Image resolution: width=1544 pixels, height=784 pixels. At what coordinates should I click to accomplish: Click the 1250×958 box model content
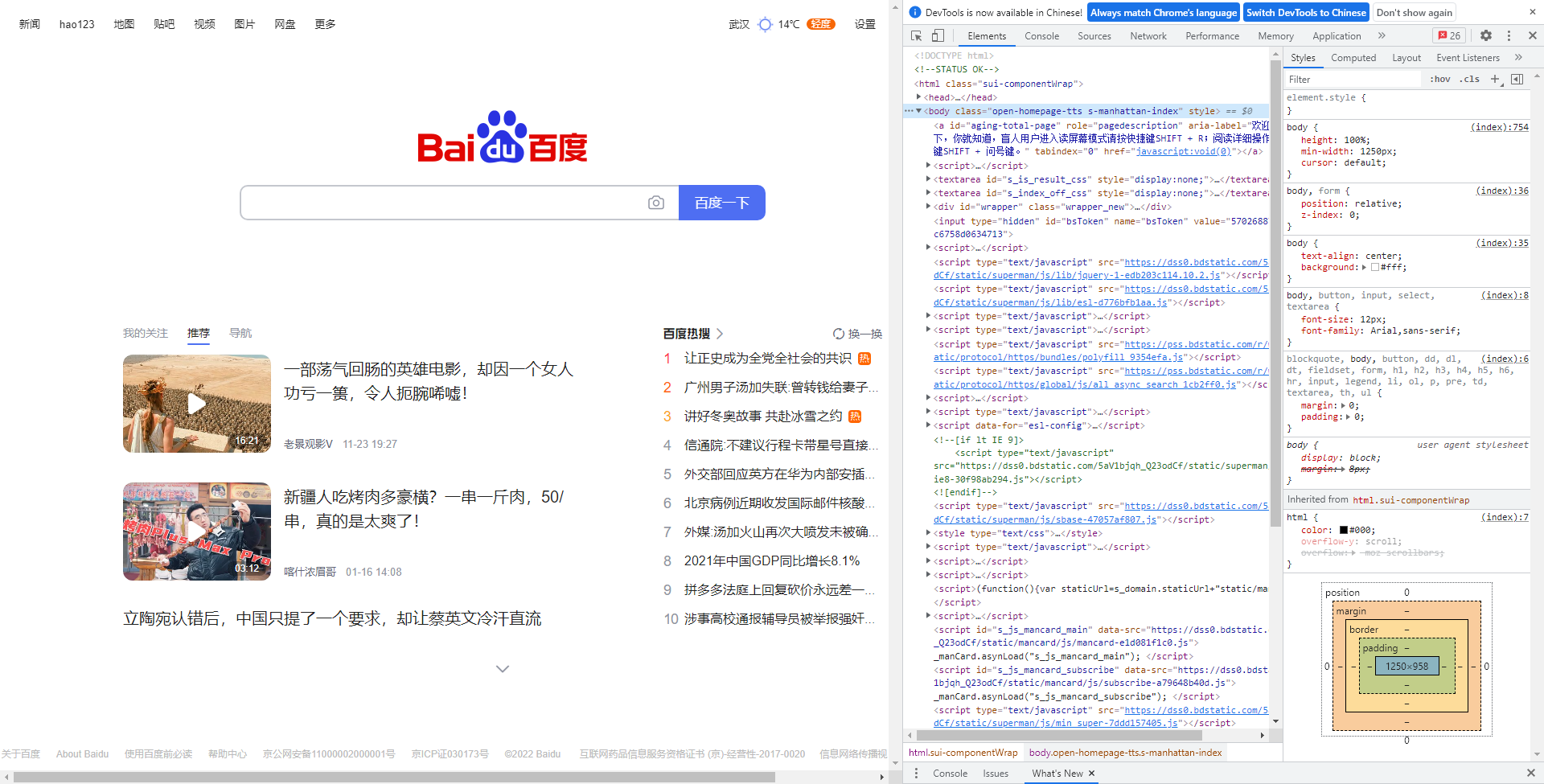pyautogui.click(x=1406, y=666)
